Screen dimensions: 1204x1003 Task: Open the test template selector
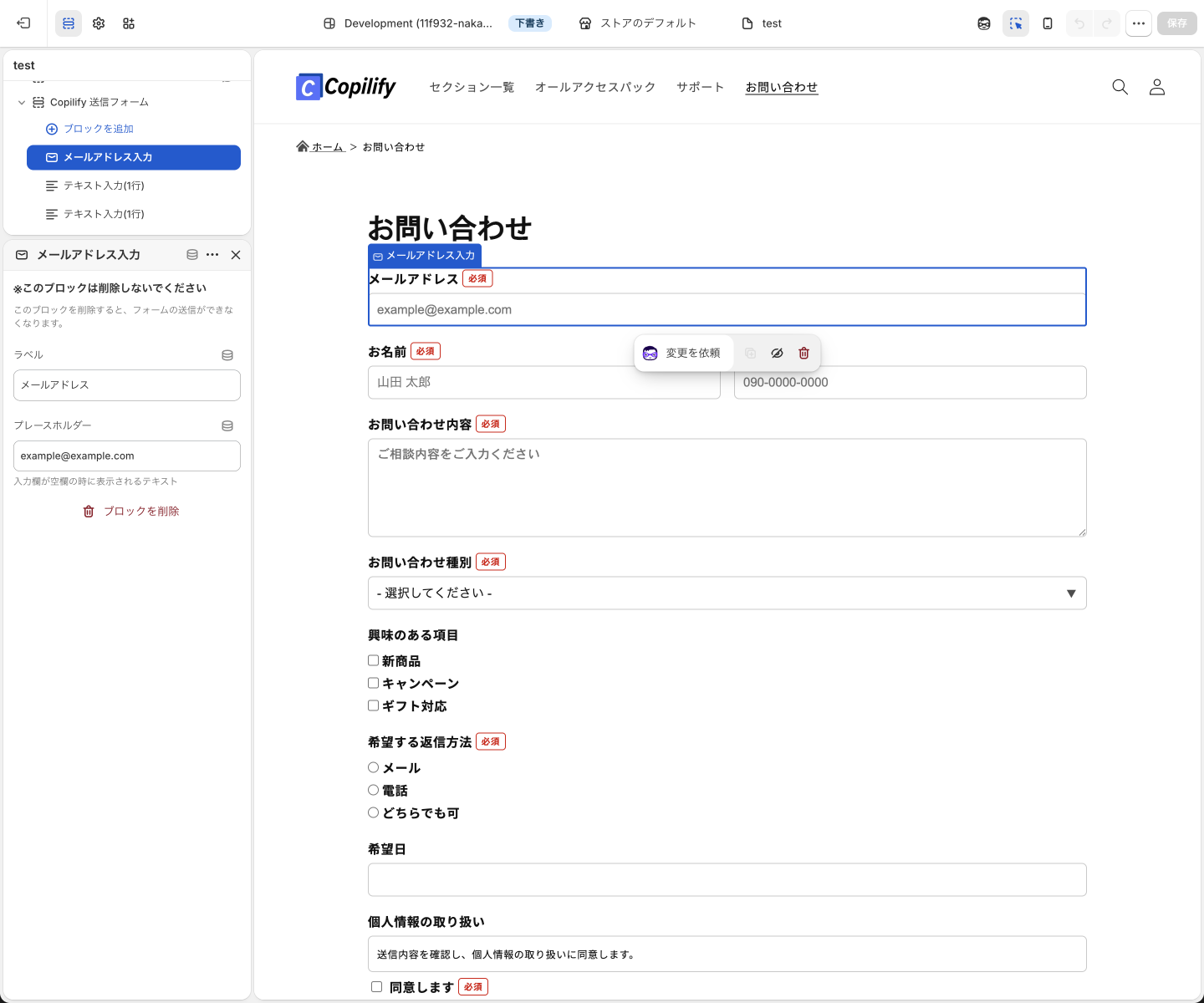point(762,23)
